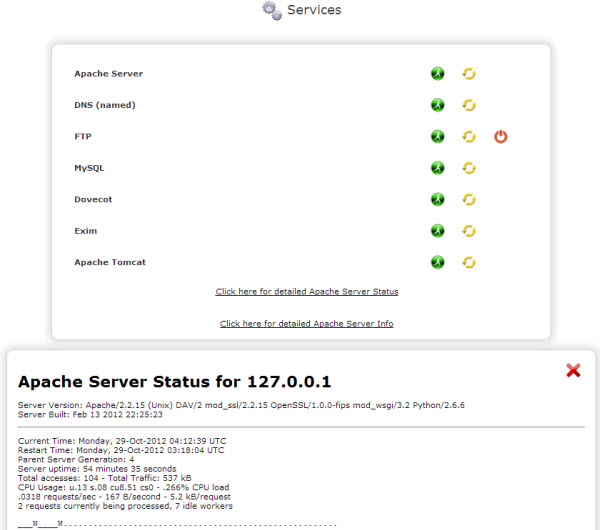
Task: Click the 'Server Version: Apache/2.2.15' line
Action: (241, 405)
